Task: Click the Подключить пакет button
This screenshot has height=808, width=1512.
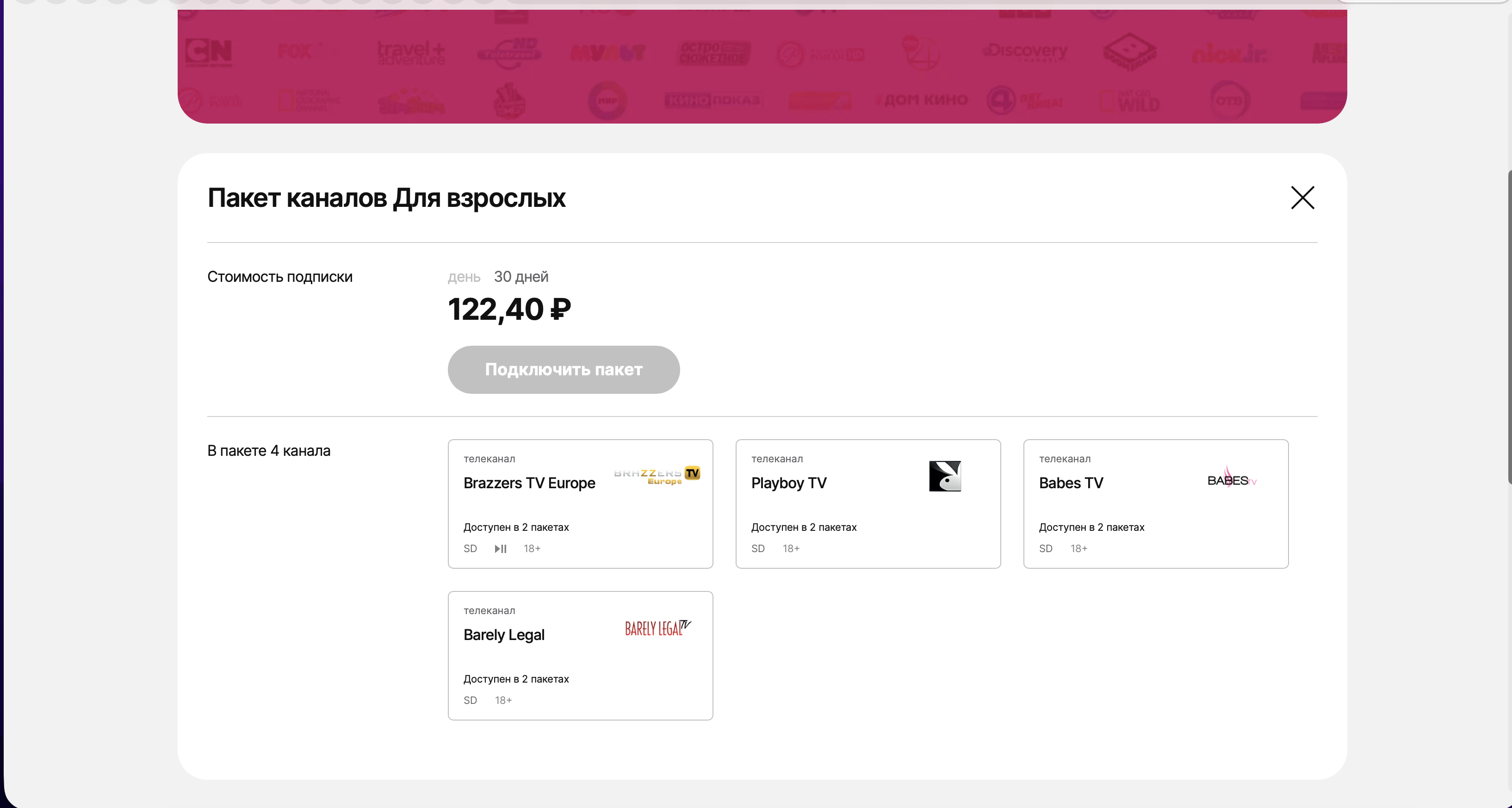Action: click(x=564, y=369)
